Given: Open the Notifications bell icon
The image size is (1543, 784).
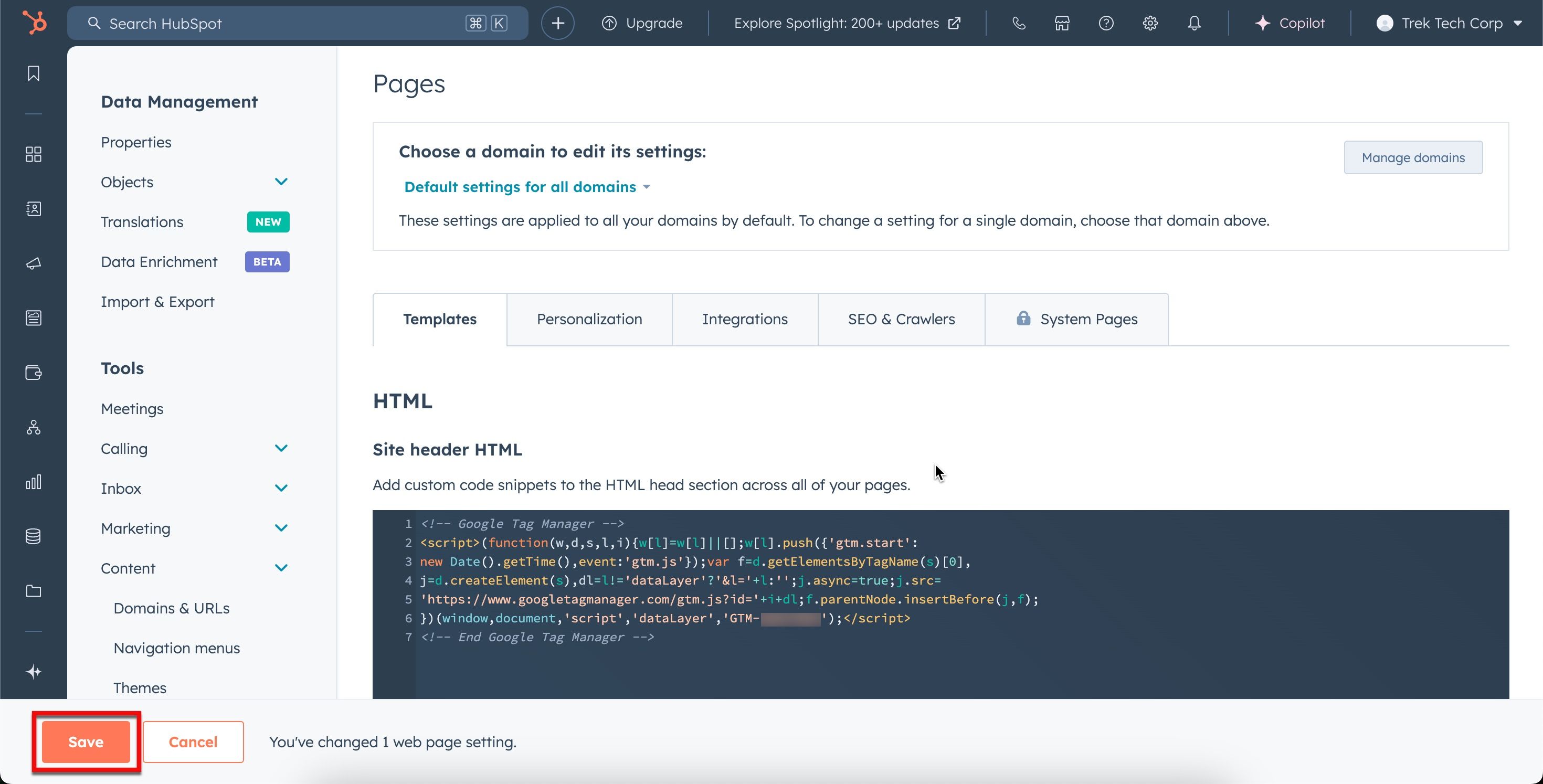Looking at the screenshot, I should click(x=1194, y=24).
